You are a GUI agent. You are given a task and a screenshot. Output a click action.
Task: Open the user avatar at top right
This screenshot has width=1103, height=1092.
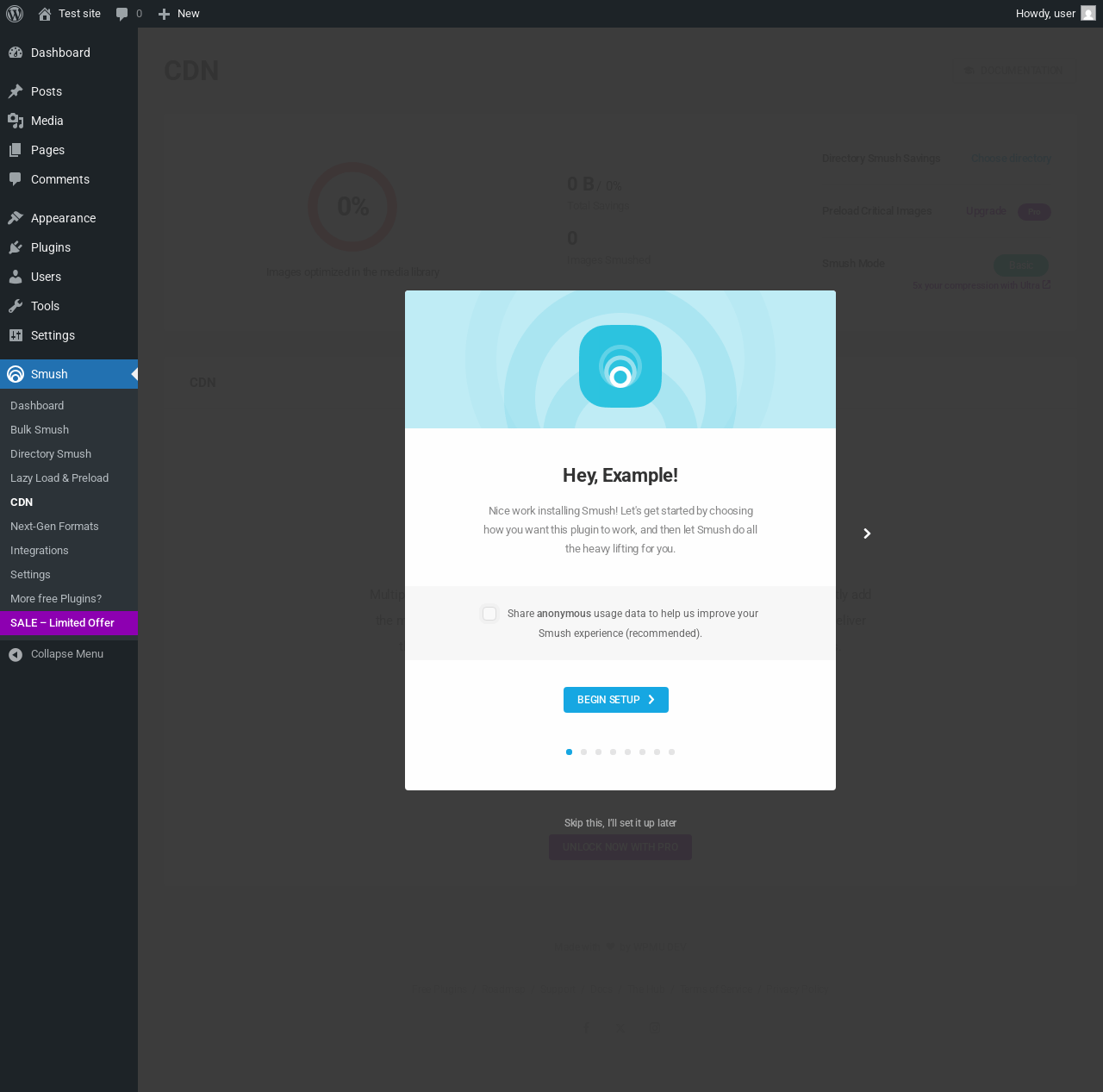[x=1088, y=14]
